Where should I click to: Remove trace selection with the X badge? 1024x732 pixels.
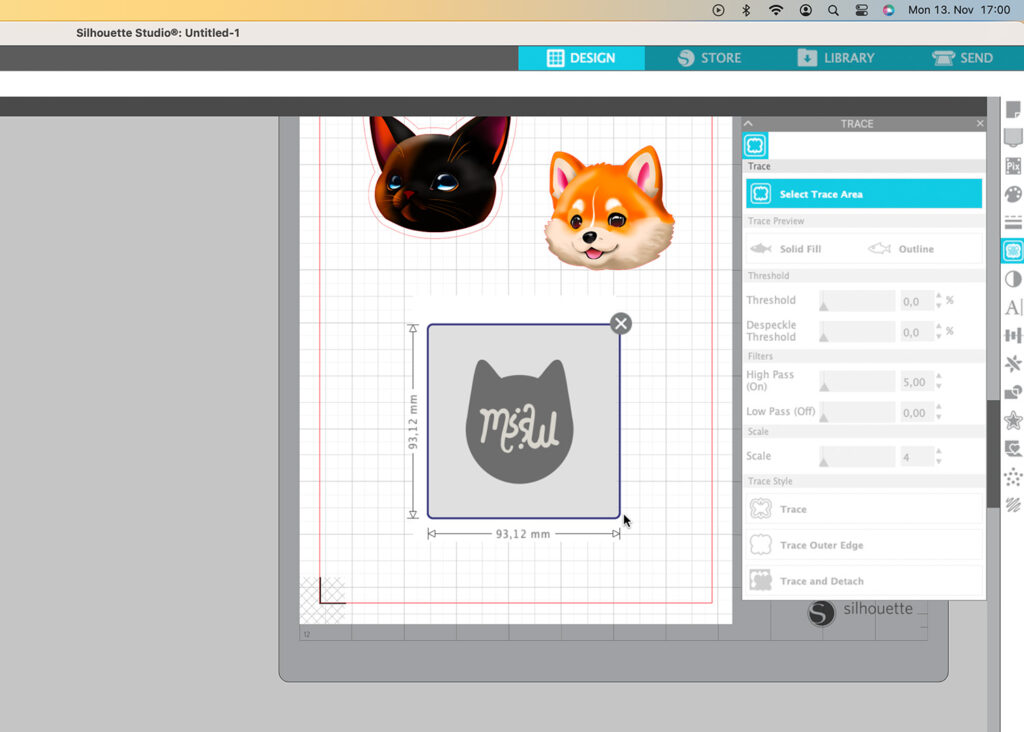pyautogui.click(x=621, y=323)
